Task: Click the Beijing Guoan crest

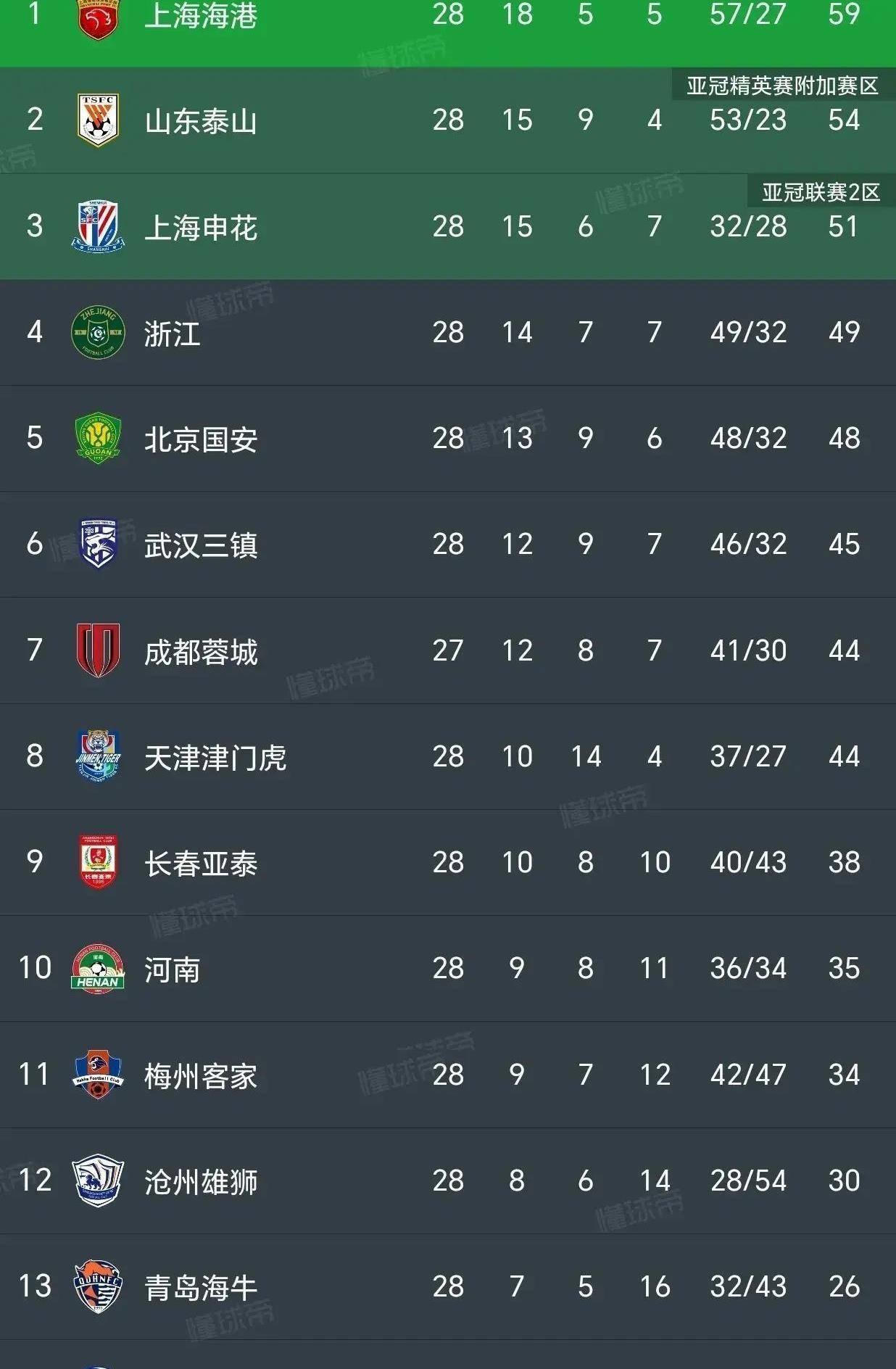Action: [x=98, y=439]
